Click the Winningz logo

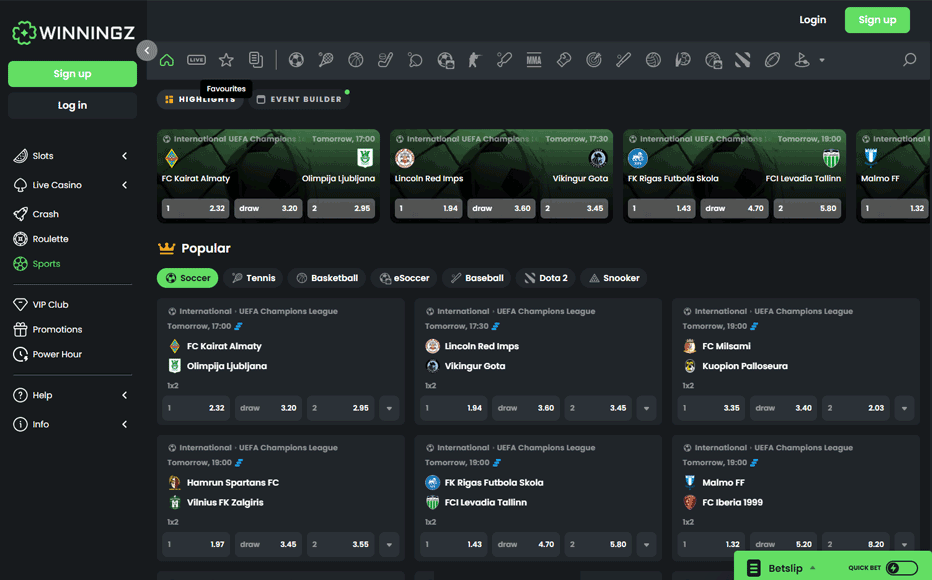click(73, 33)
